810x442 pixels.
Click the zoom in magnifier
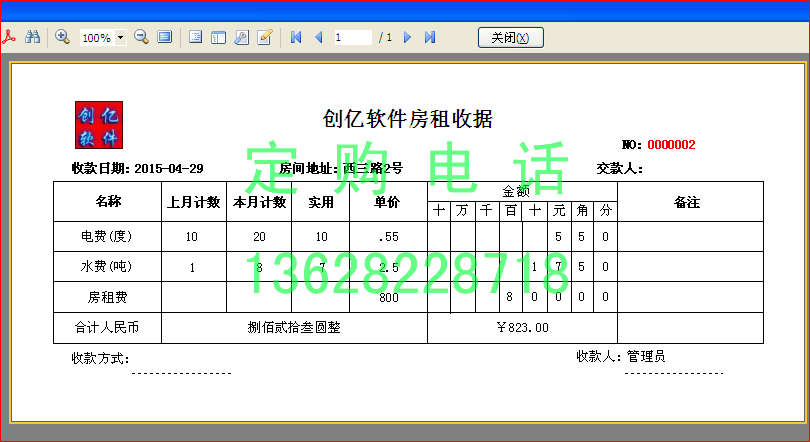[62, 37]
